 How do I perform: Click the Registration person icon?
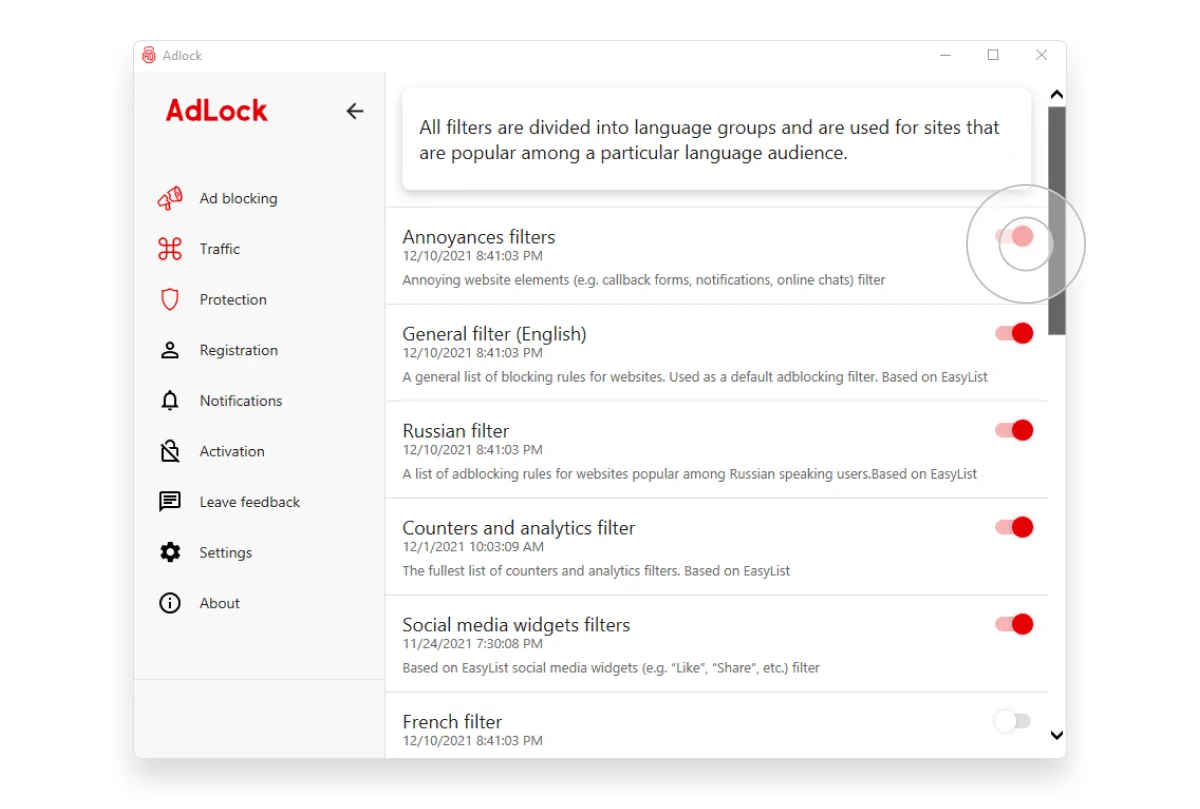tap(170, 350)
